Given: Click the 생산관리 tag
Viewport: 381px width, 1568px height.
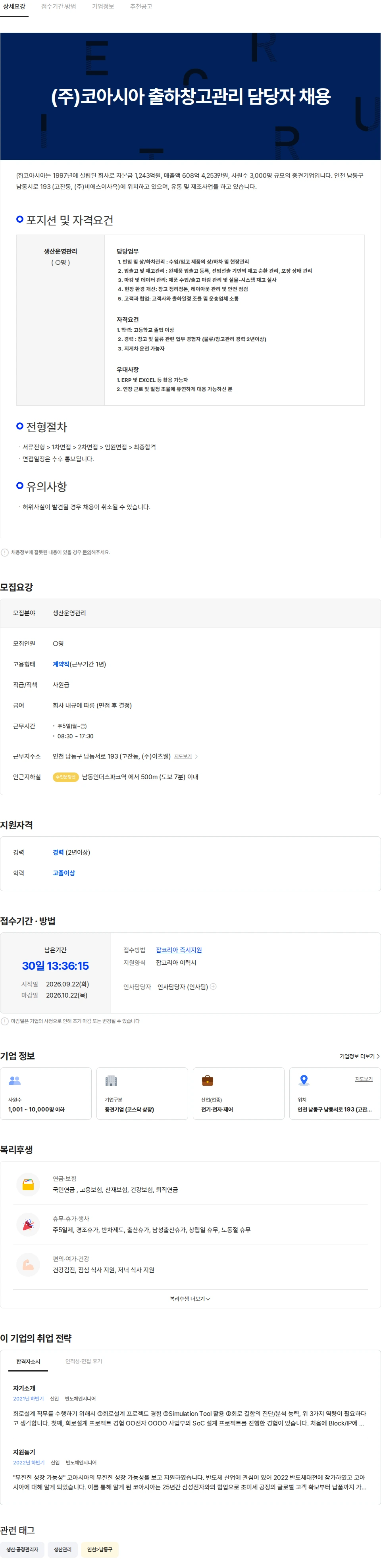Looking at the screenshot, I should (x=63, y=1549).
